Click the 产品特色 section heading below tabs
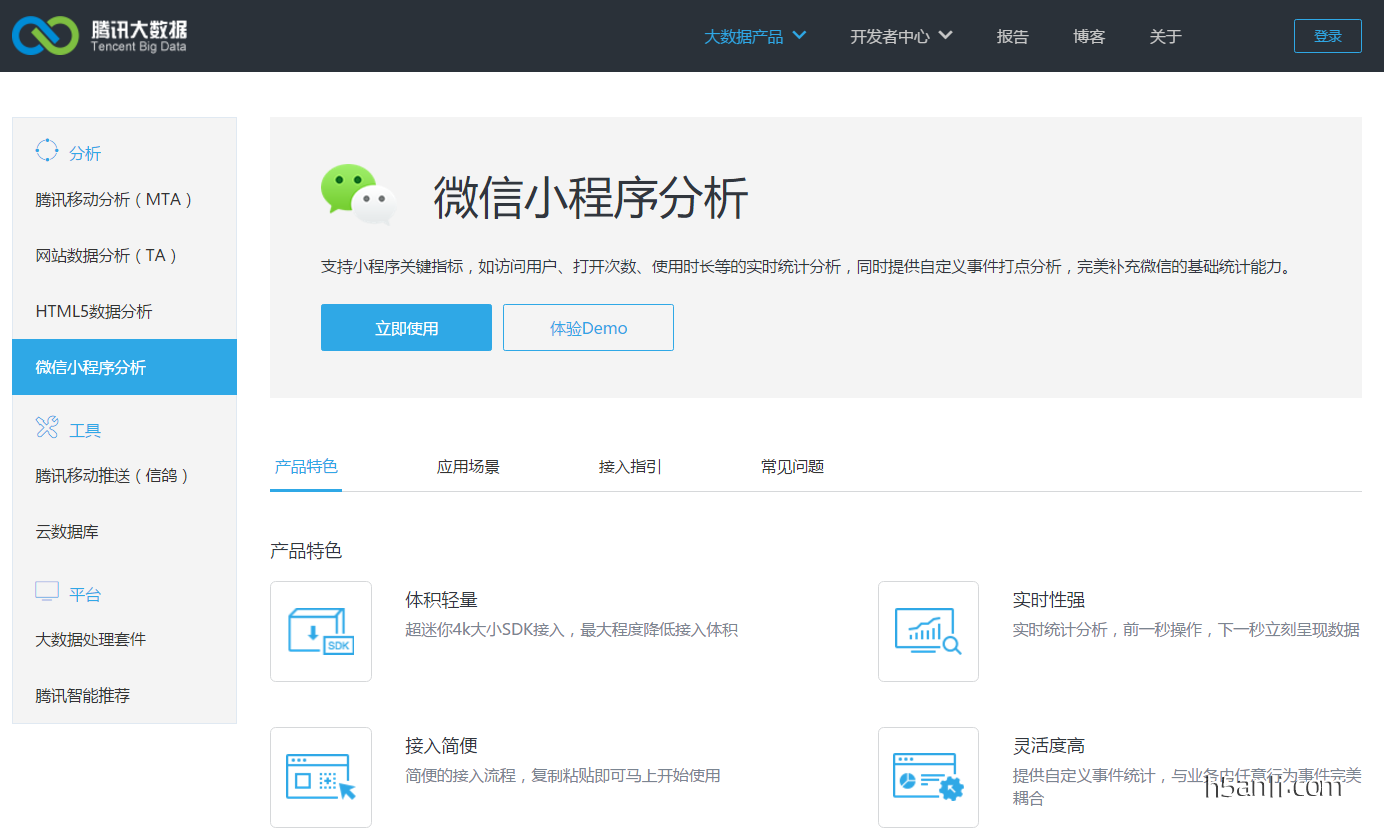This screenshot has height=833, width=1384. 306,551
